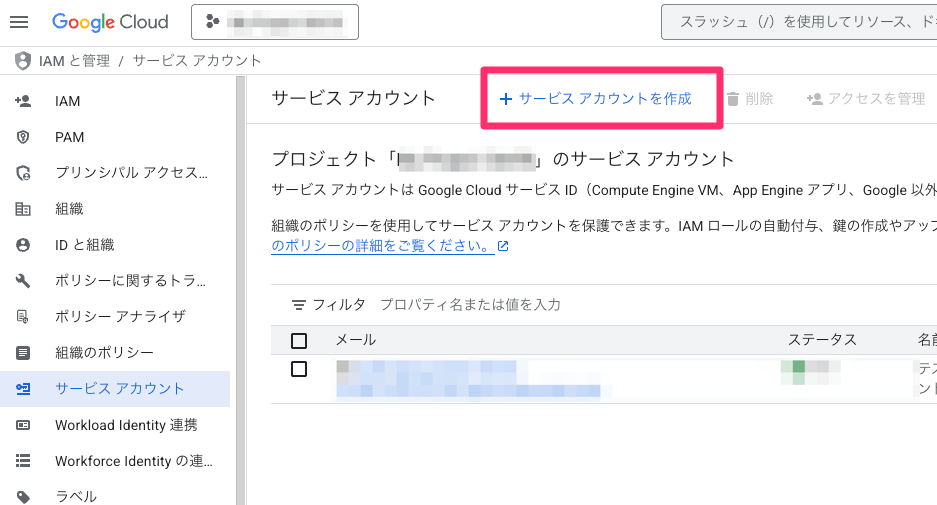Image resolution: width=937 pixels, height=505 pixels.
Task: Open the blurred service account email link
Action: (468, 379)
